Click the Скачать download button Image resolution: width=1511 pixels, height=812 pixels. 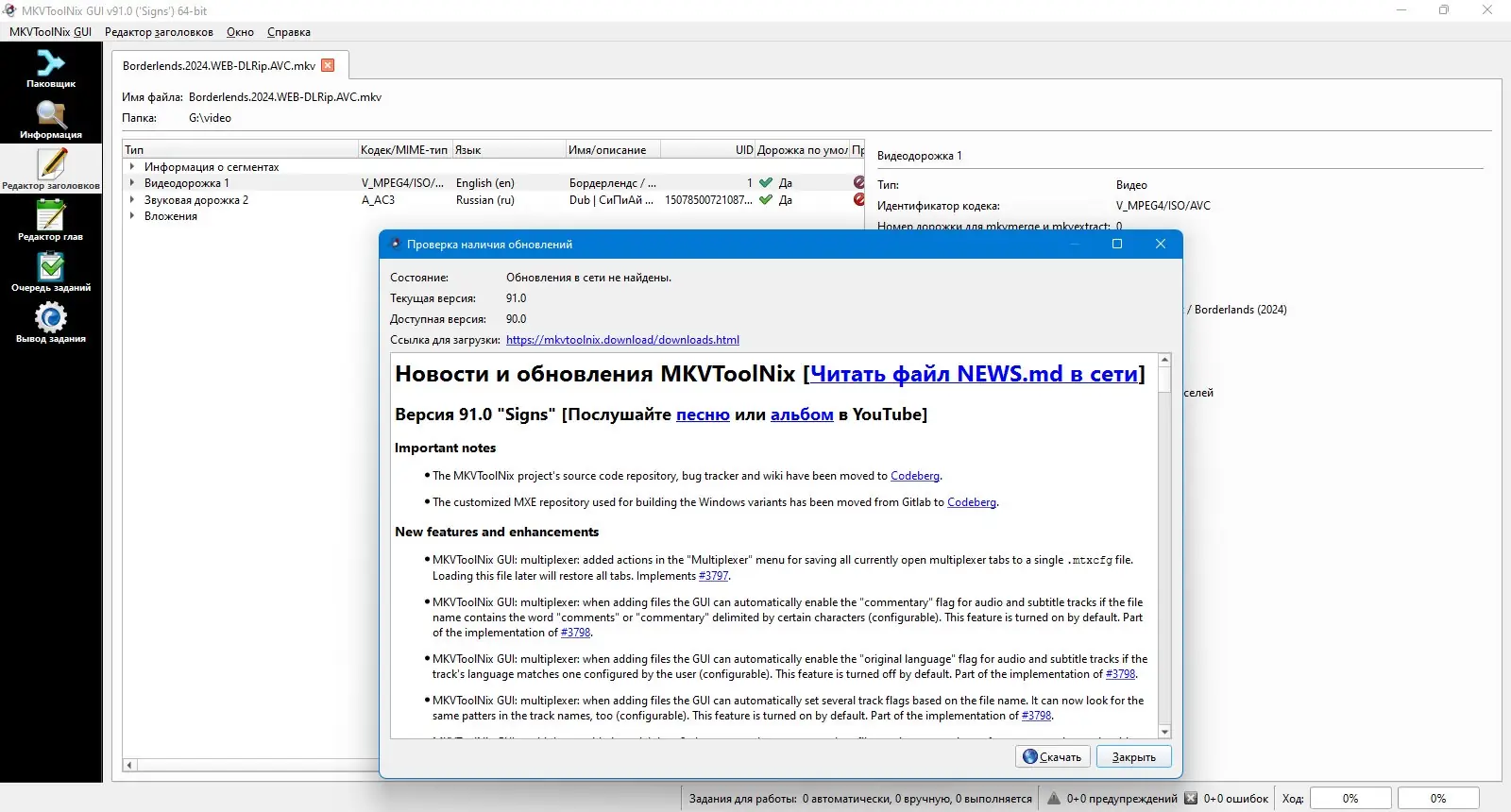click(x=1053, y=757)
